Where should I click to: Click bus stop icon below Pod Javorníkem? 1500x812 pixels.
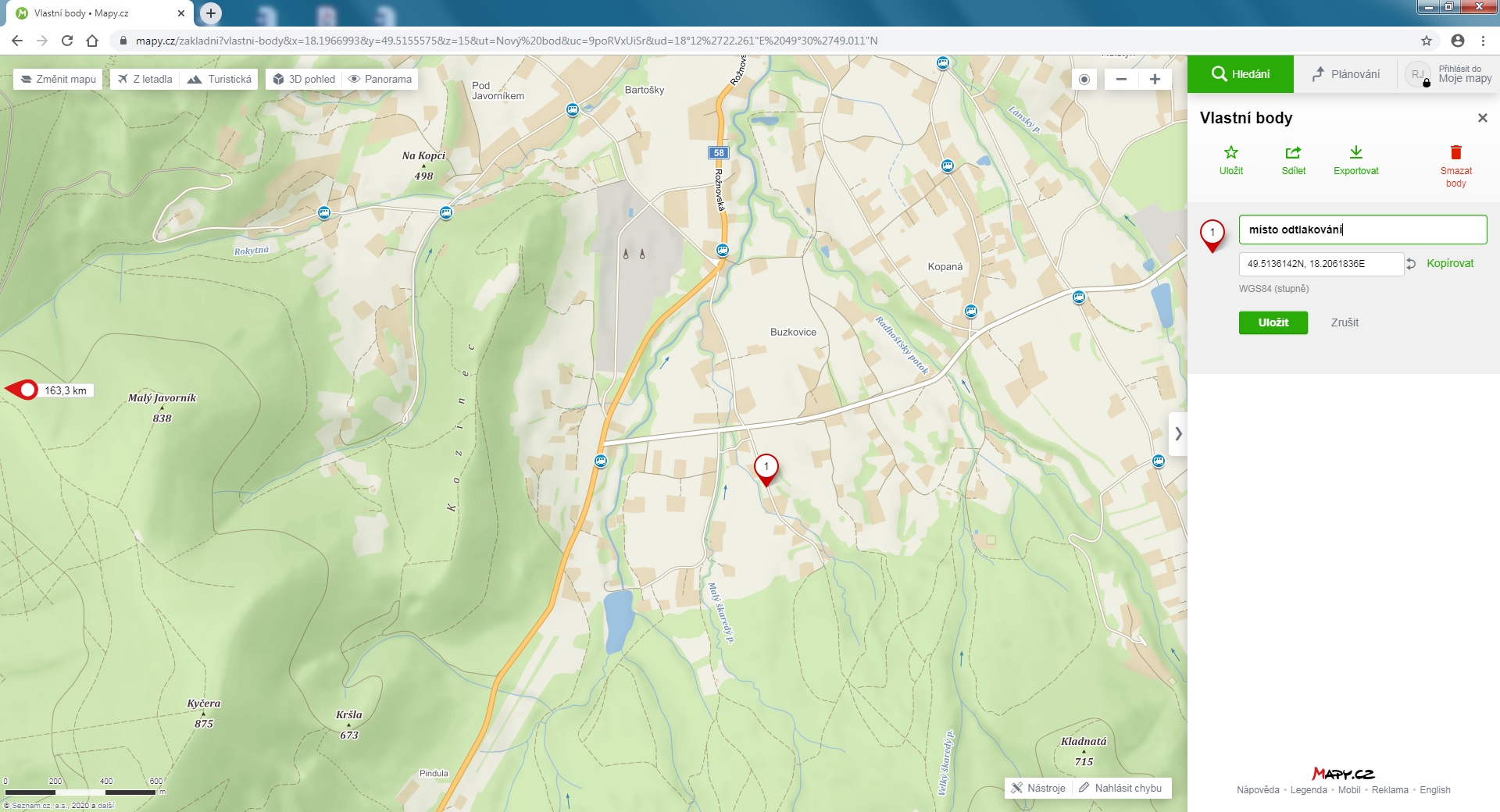[573, 110]
